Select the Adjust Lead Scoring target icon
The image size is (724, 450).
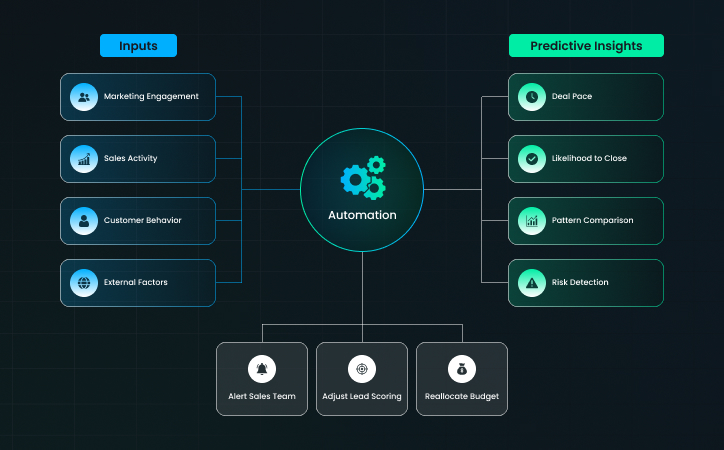tap(362, 369)
